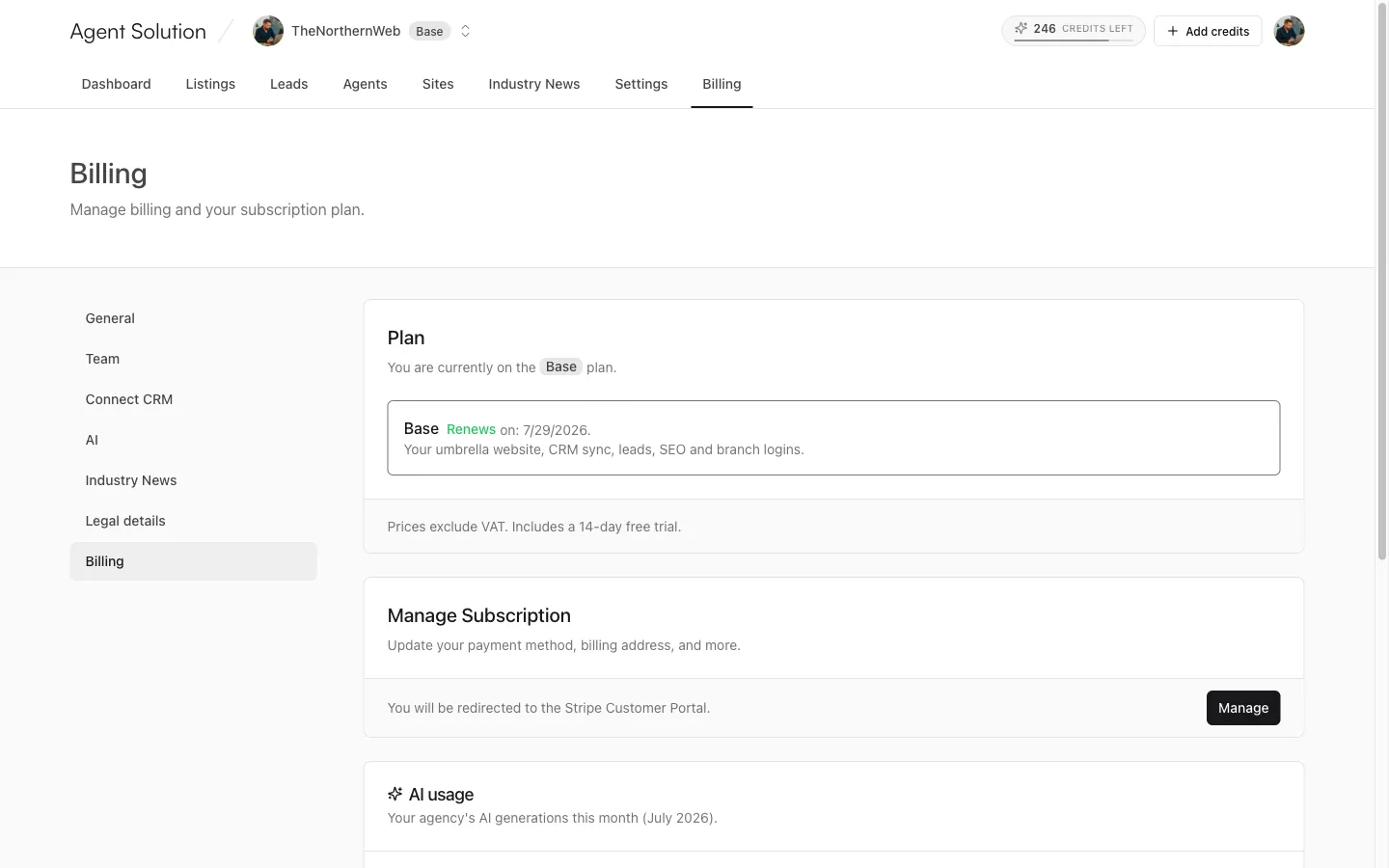Open the Settings tab
This screenshot has height=868, width=1389.
pyautogui.click(x=640, y=84)
